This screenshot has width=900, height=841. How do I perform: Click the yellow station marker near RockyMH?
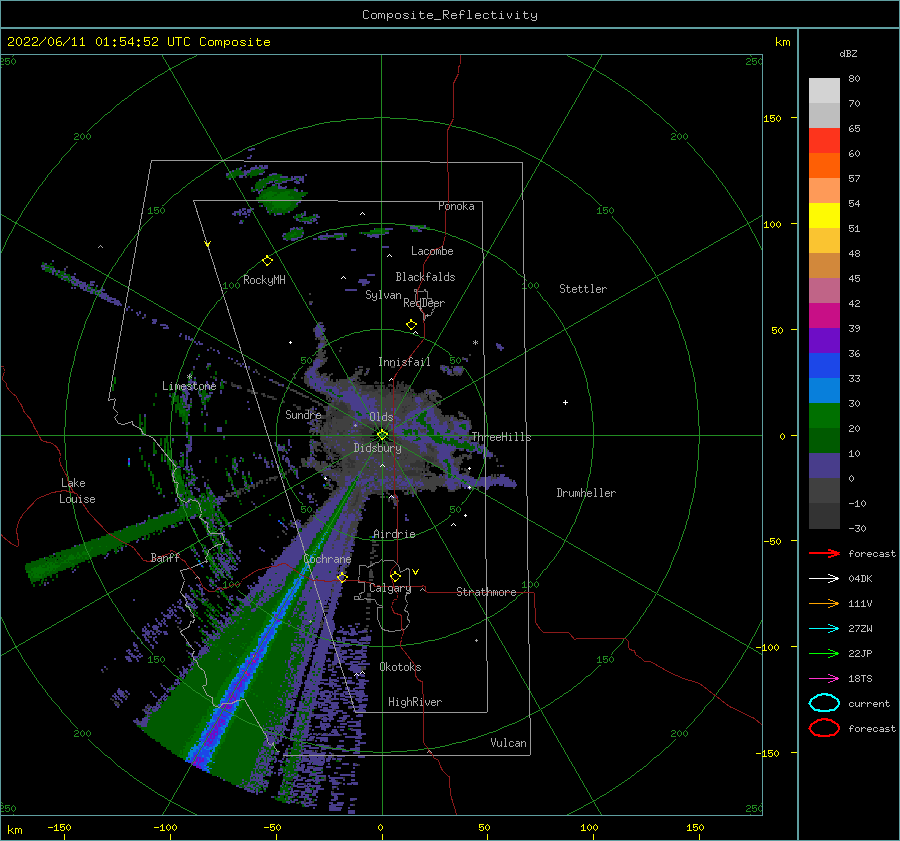point(267,261)
